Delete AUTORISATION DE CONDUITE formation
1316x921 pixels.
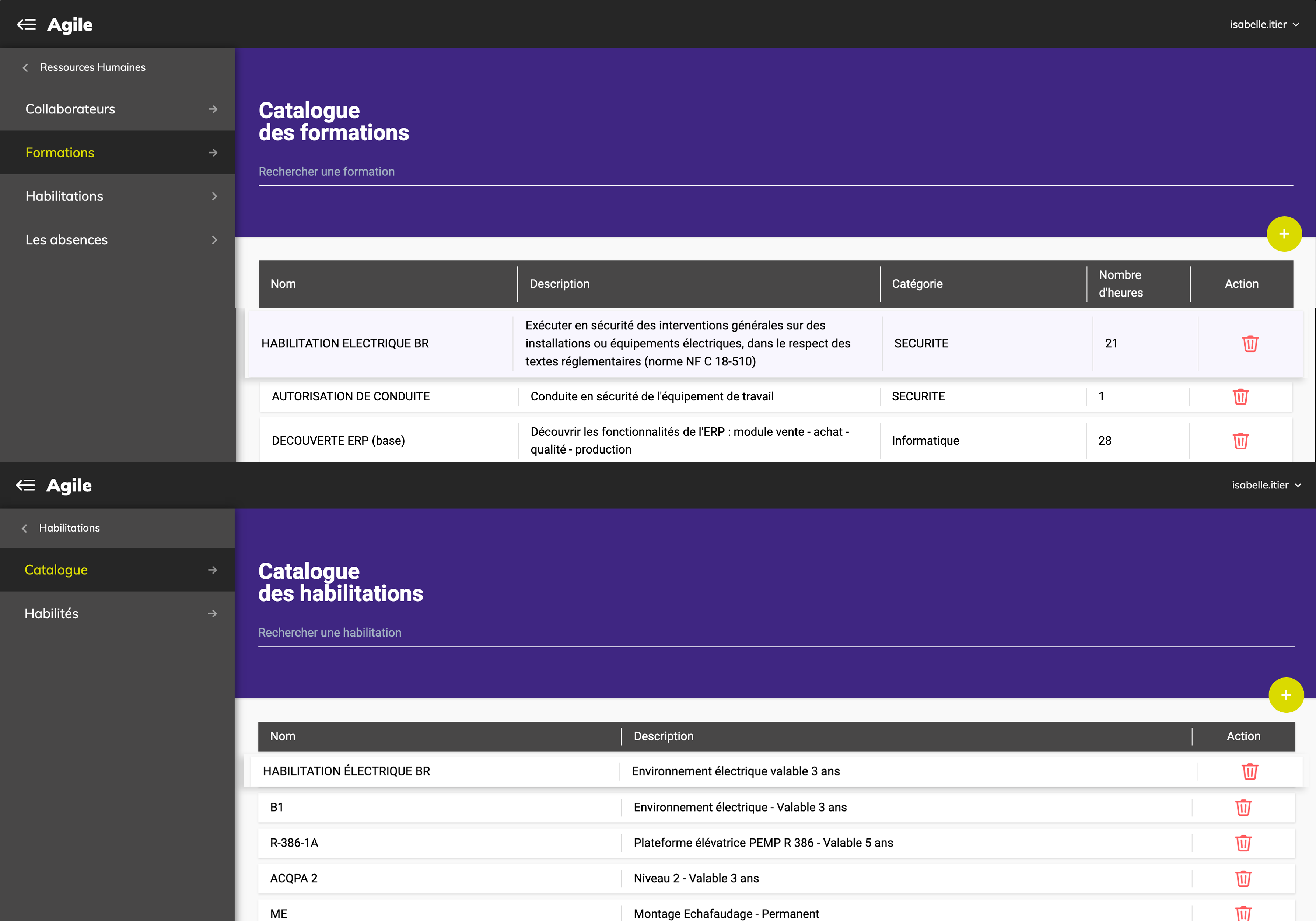(x=1240, y=397)
